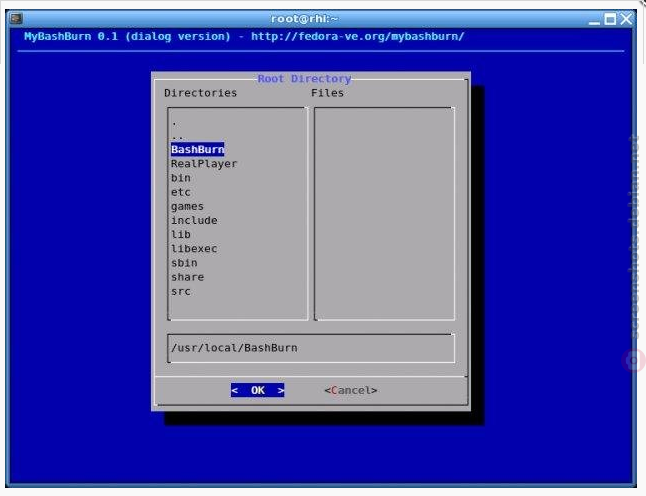Maximize the terminal window
646x496 pixels.
610,19
